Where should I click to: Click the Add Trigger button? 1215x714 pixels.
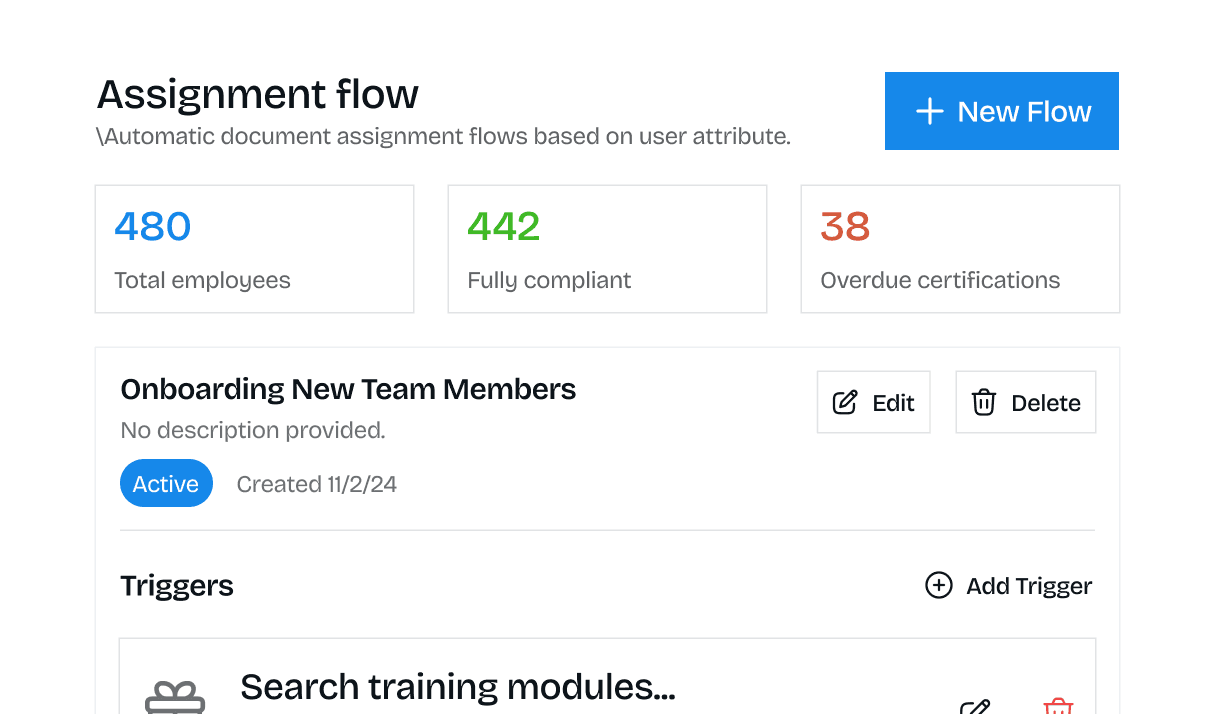1008,585
